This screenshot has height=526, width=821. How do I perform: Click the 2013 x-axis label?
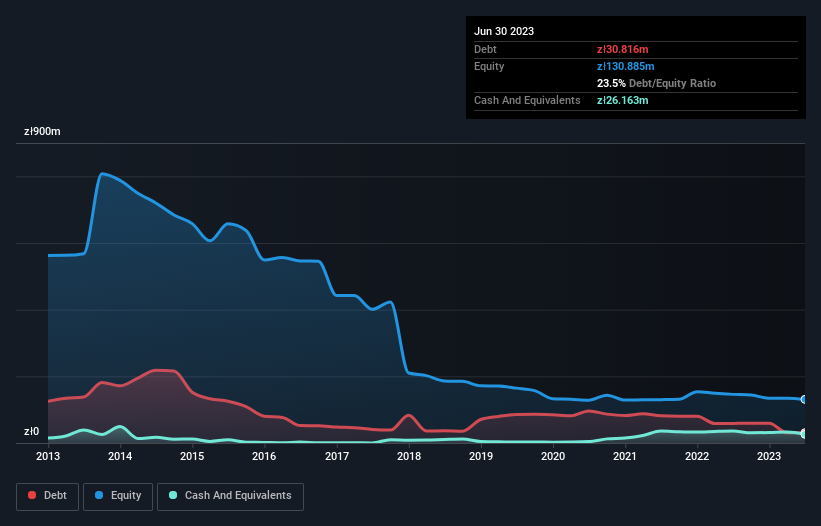tap(48, 456)
